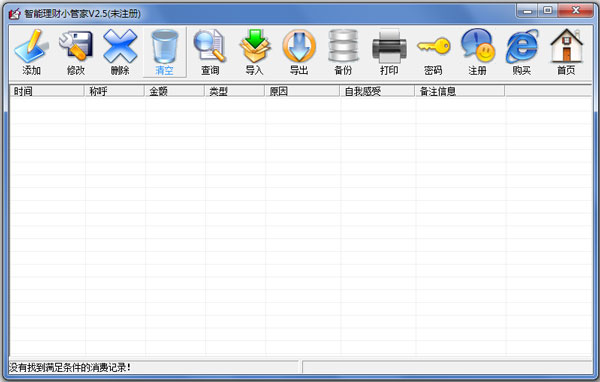Click the app icon in the title bar
Image resolution: width=600 pixels, height=382 pixels.
pos(14,14)
